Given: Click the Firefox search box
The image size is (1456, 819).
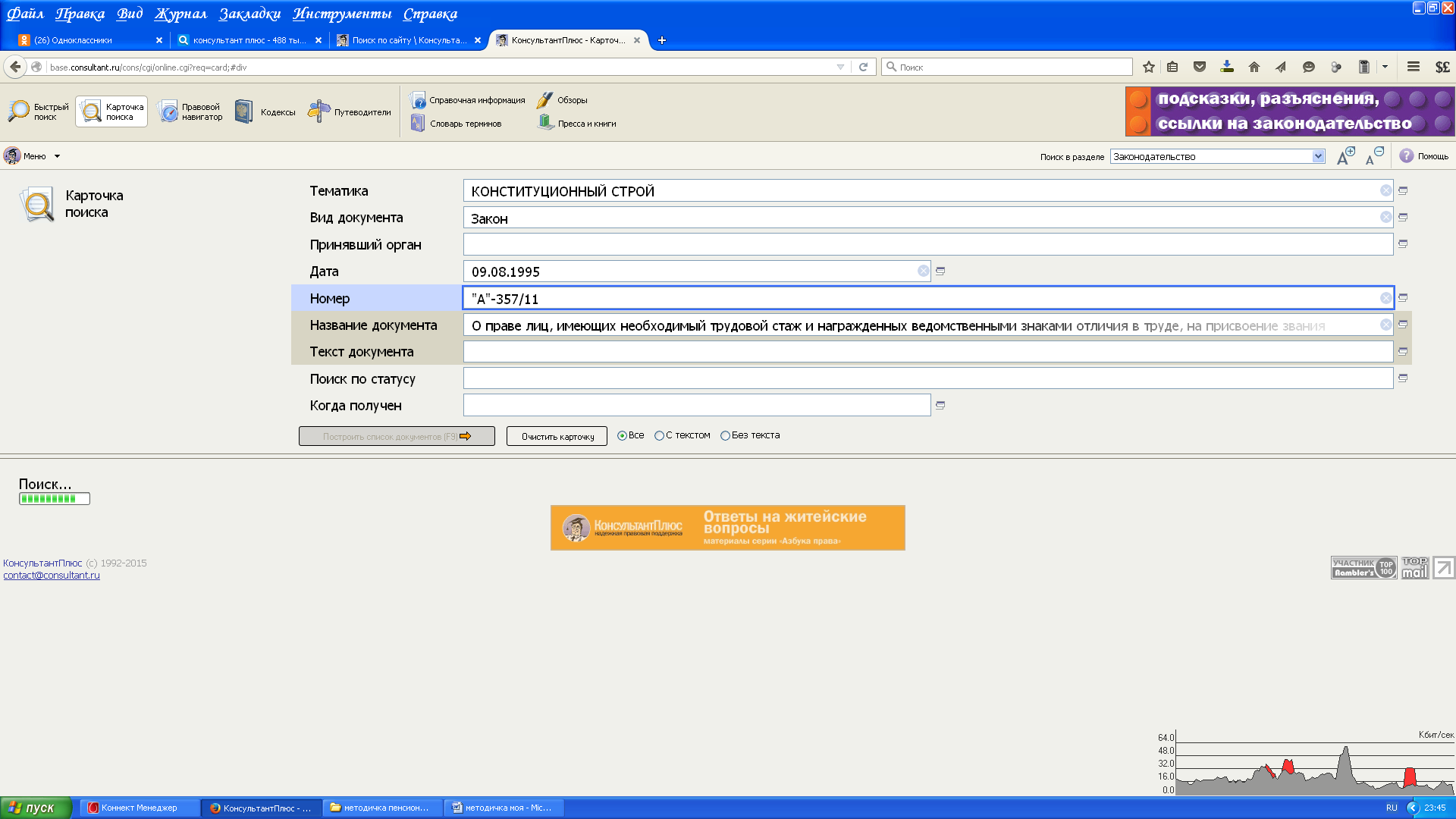Looking at the screenshot, I should [x=1007, y=67].
